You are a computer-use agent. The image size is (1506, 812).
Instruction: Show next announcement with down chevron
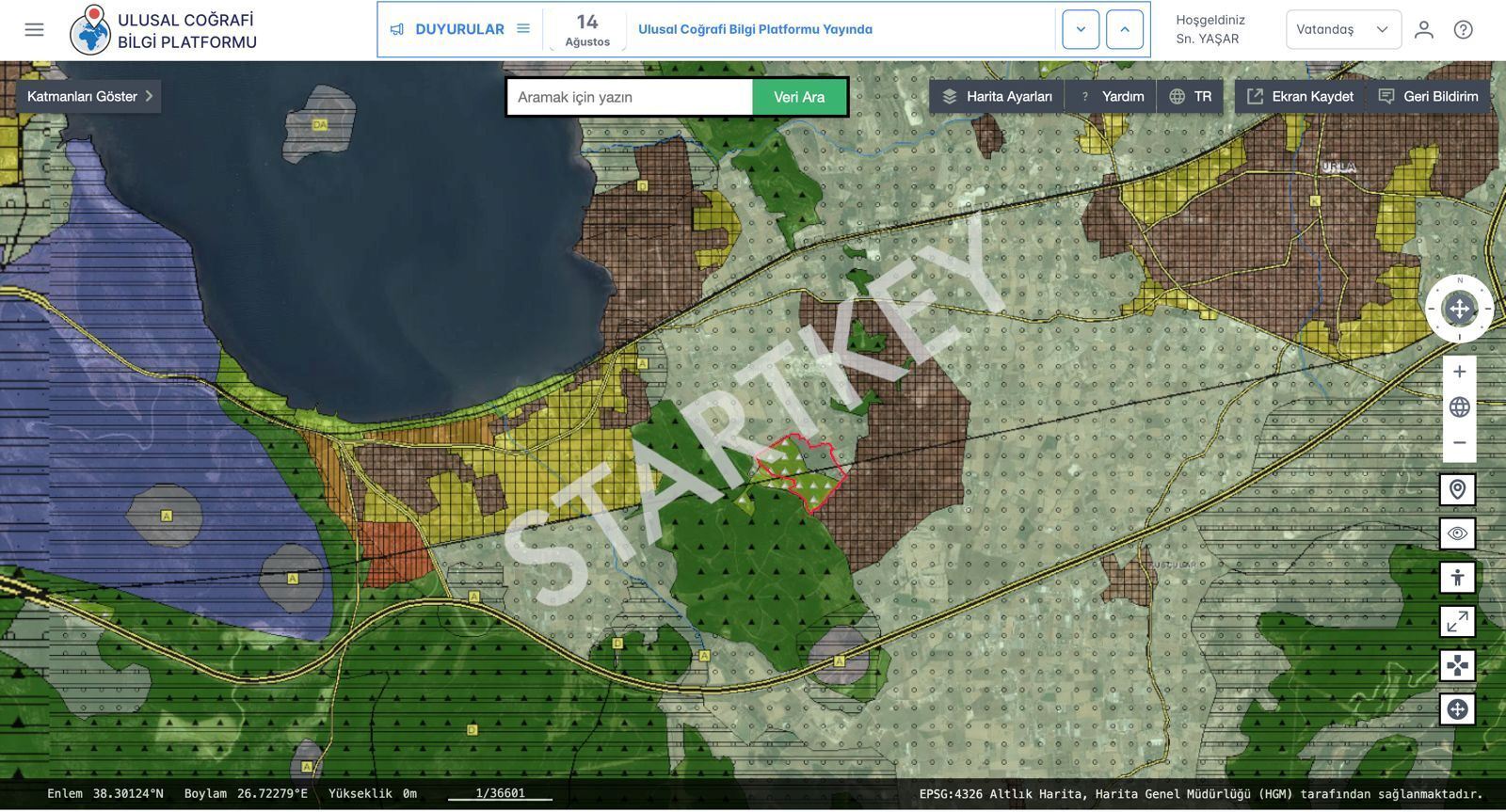1081,29
